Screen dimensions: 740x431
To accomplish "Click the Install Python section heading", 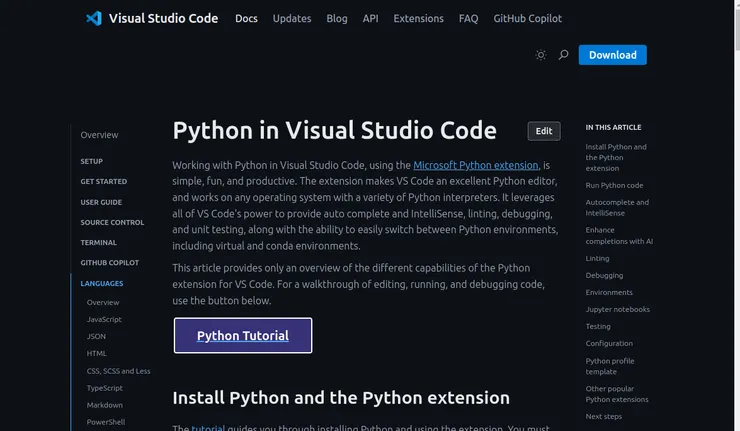I will [341, 398].
